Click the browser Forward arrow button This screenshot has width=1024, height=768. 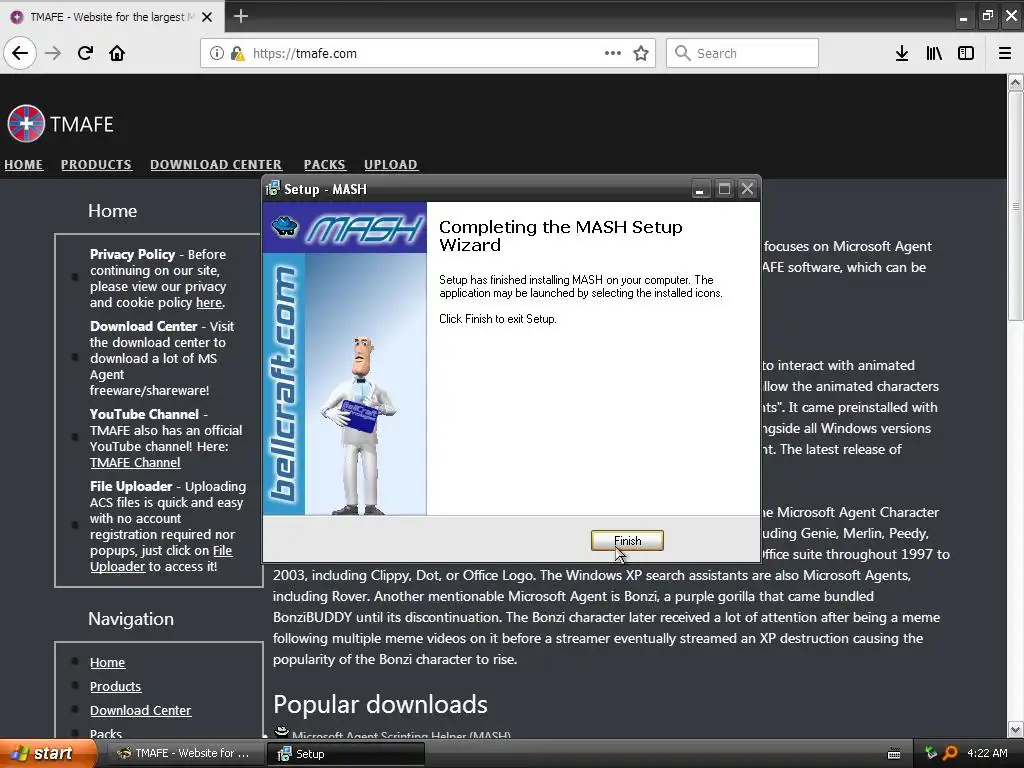[x=53, y=53]
